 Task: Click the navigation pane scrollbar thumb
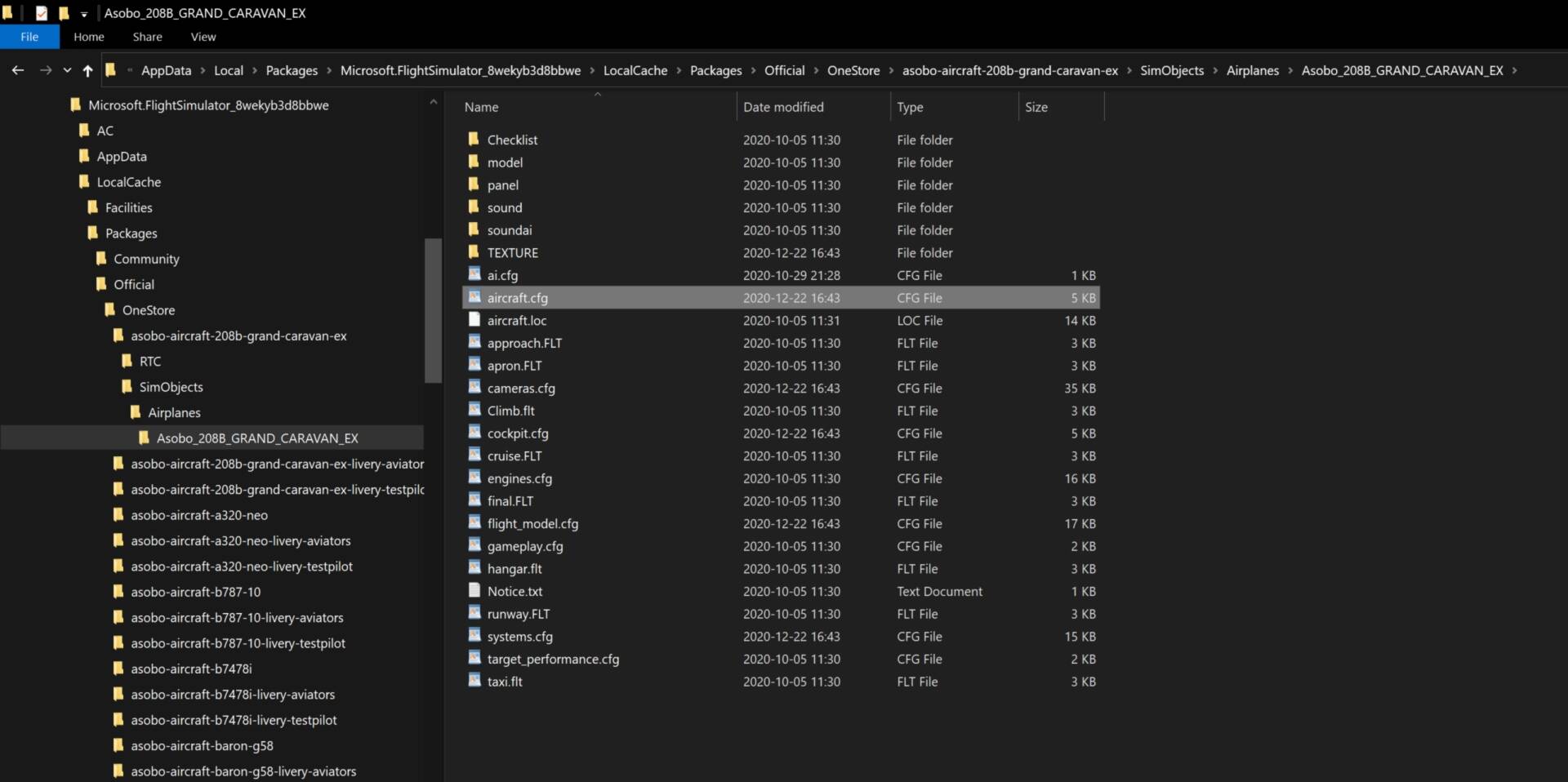click(x=433, y=310)
